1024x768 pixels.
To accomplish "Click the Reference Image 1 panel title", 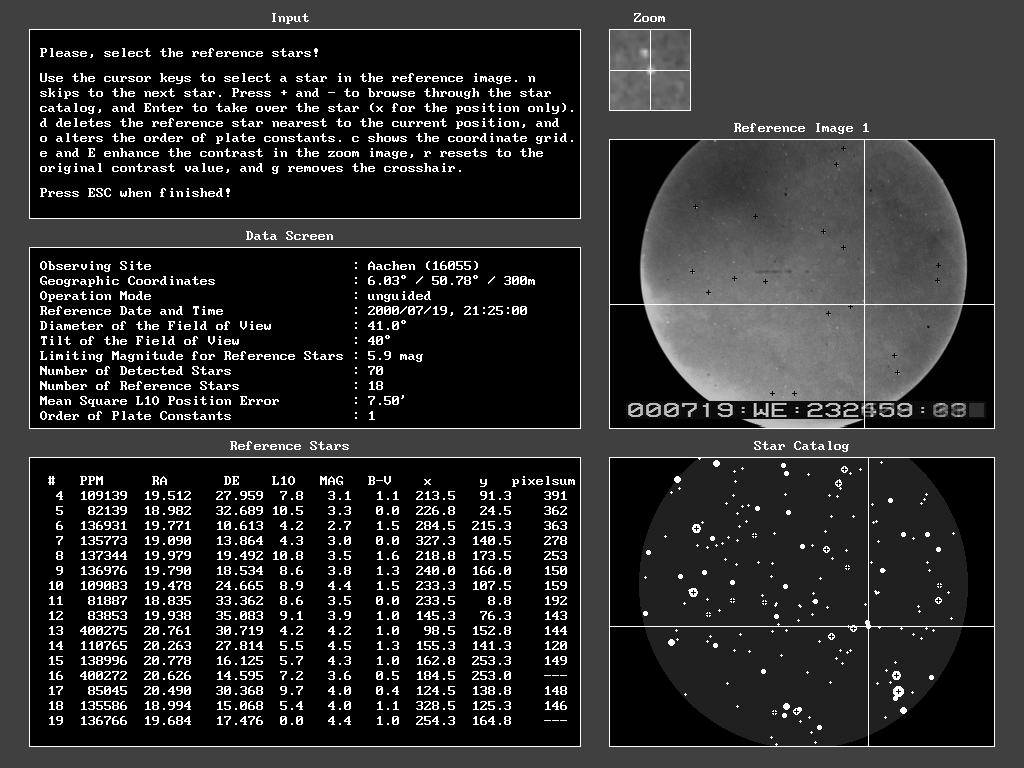I will pos(801,128).
